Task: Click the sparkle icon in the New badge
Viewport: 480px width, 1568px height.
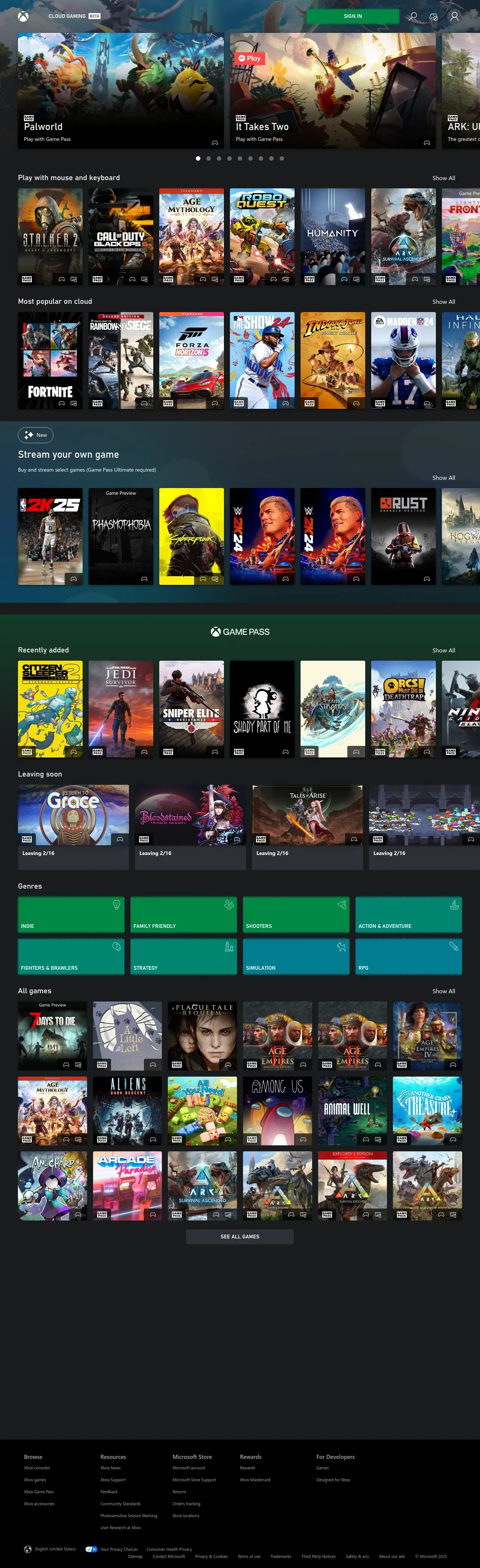Action: tap(29, 435)
